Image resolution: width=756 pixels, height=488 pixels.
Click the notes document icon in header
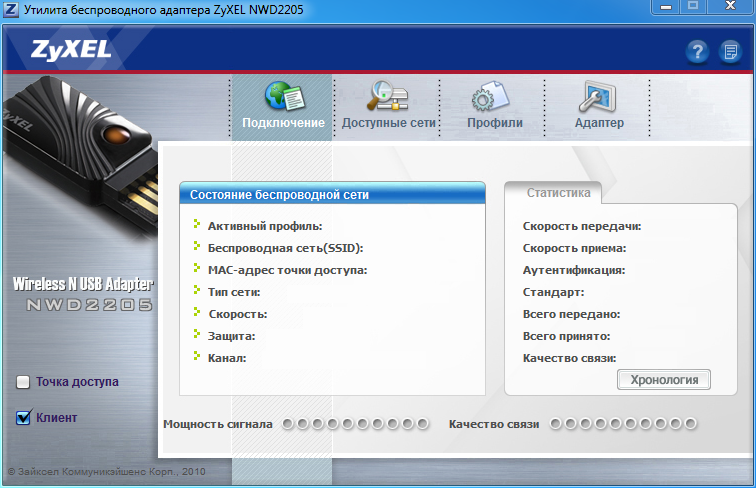pyautogui.click(x=730, y=52)
